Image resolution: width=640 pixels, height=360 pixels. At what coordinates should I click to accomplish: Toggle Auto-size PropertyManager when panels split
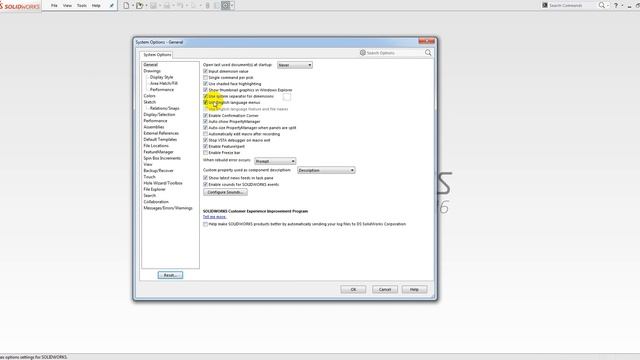click(x=205, y=128)
